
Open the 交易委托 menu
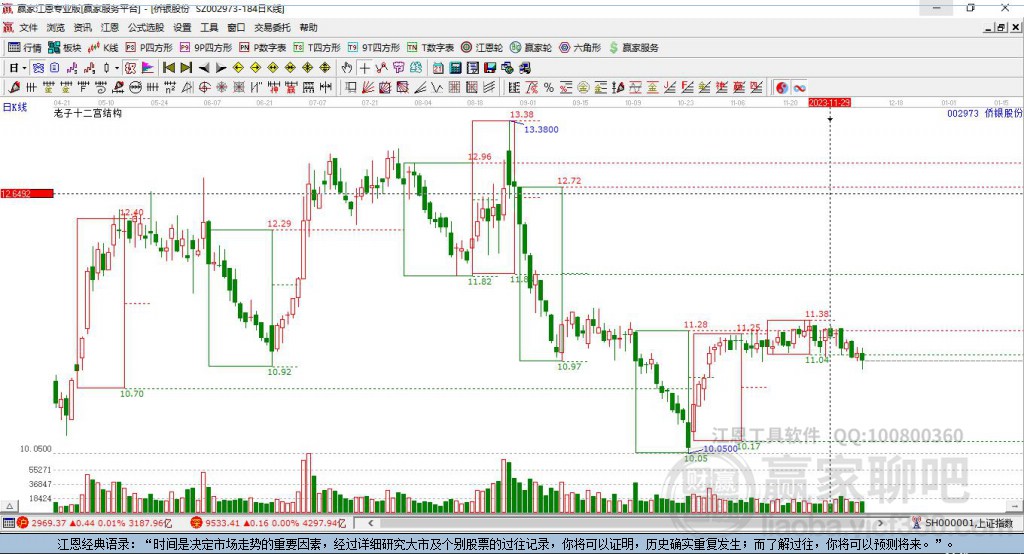coord(272,27)
